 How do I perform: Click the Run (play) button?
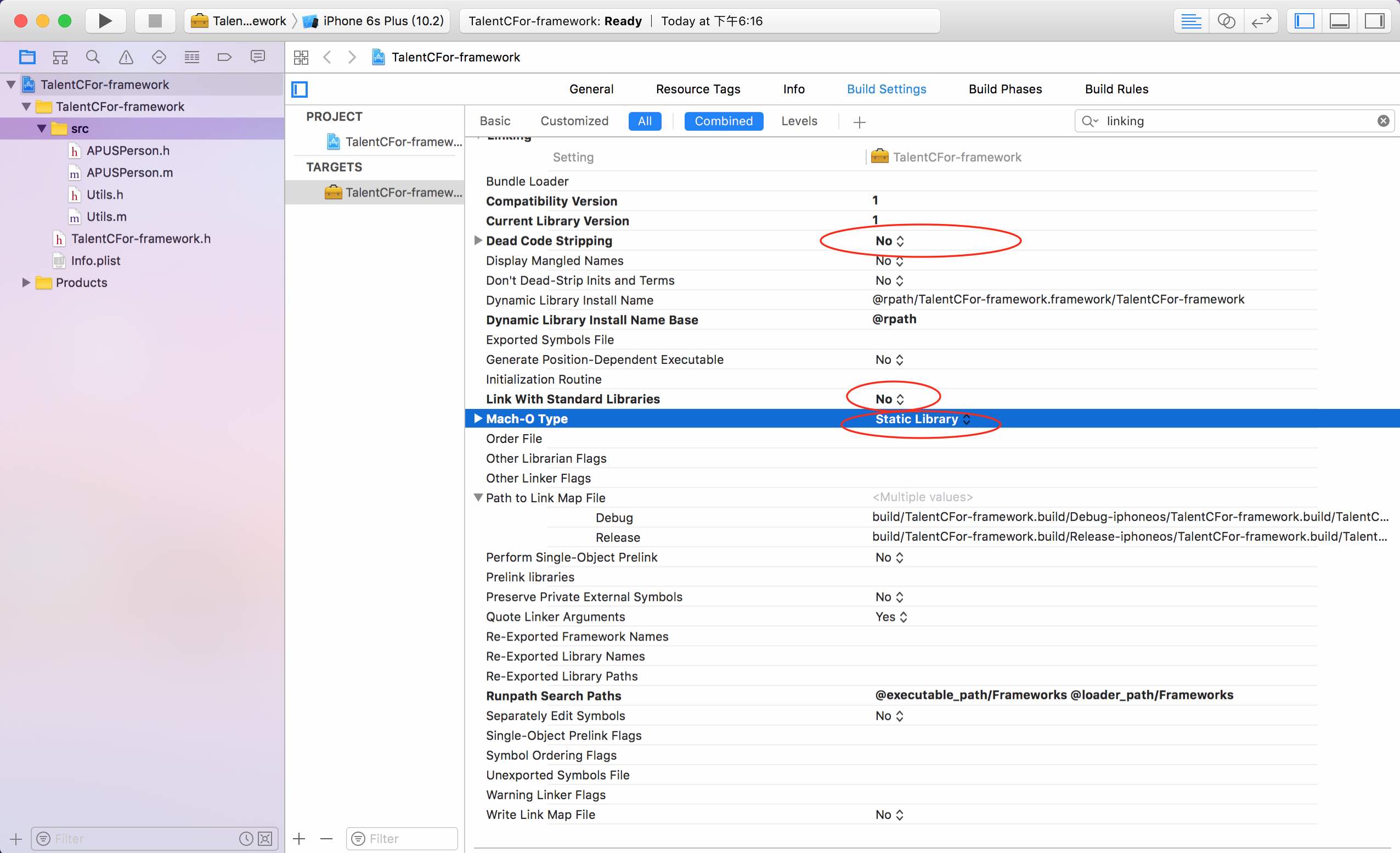105,21
